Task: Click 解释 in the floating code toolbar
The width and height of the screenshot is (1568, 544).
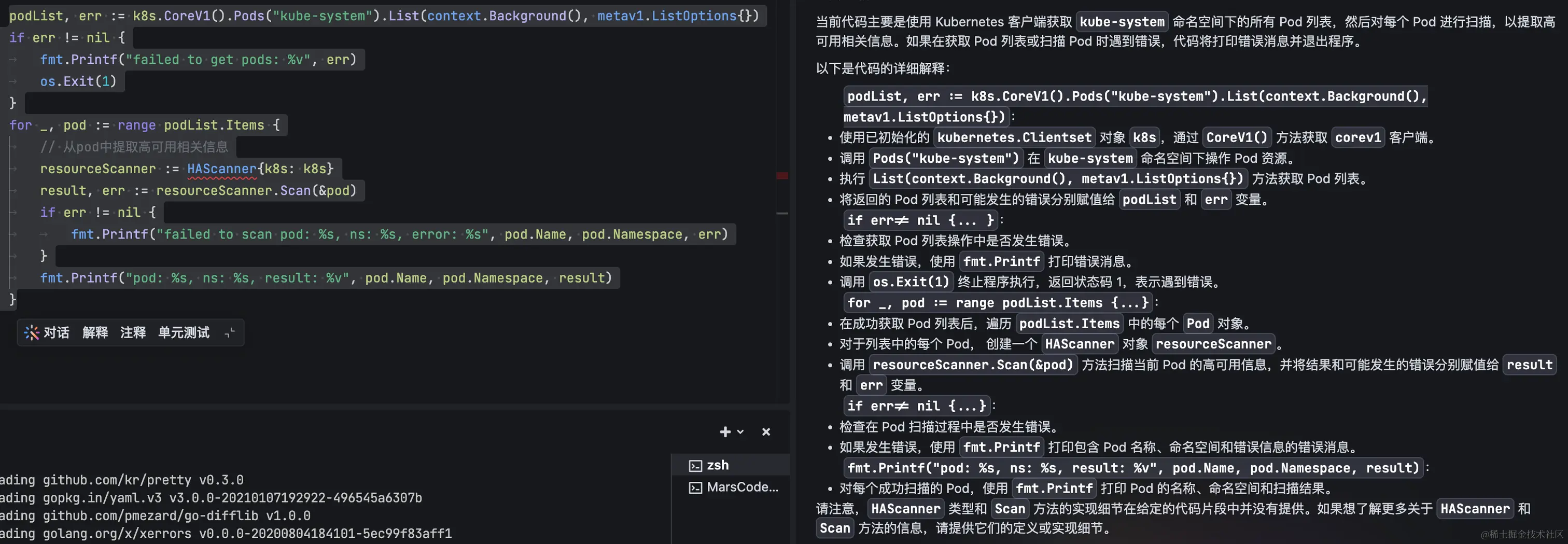Action: coord(95,333)
